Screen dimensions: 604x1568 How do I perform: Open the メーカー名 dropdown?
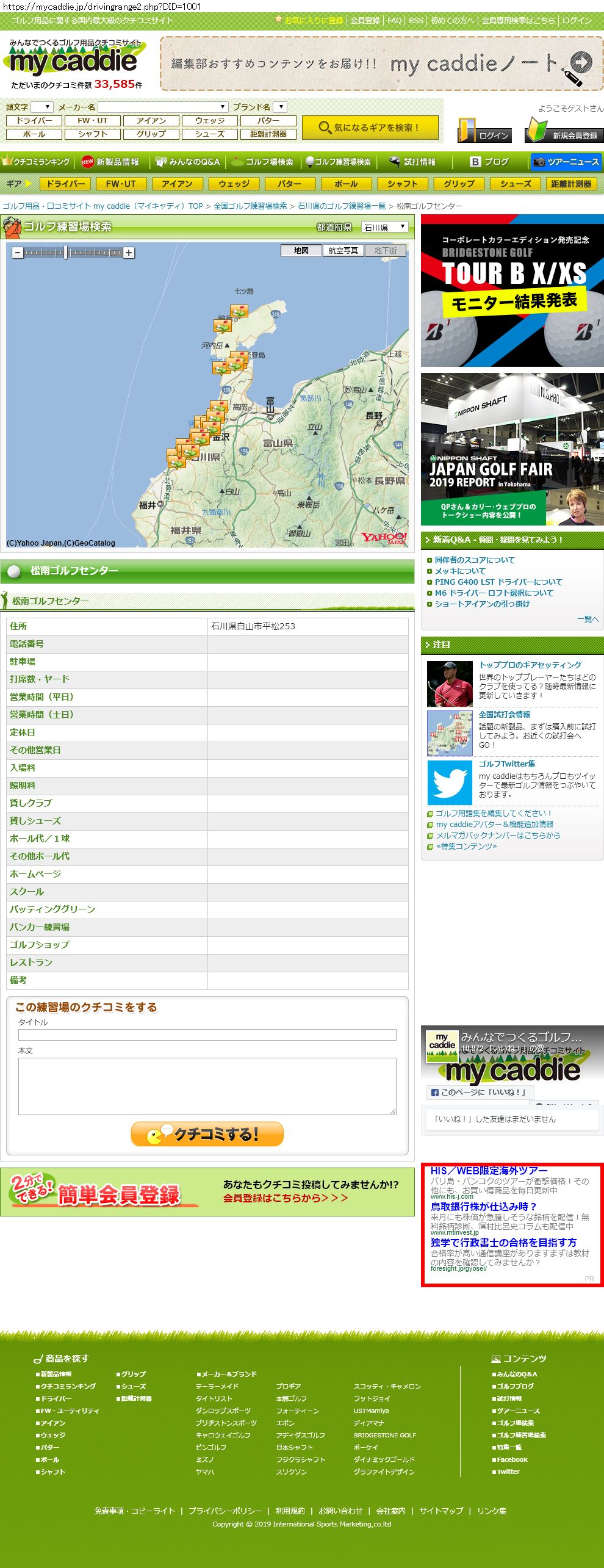(x=163, y=107)
